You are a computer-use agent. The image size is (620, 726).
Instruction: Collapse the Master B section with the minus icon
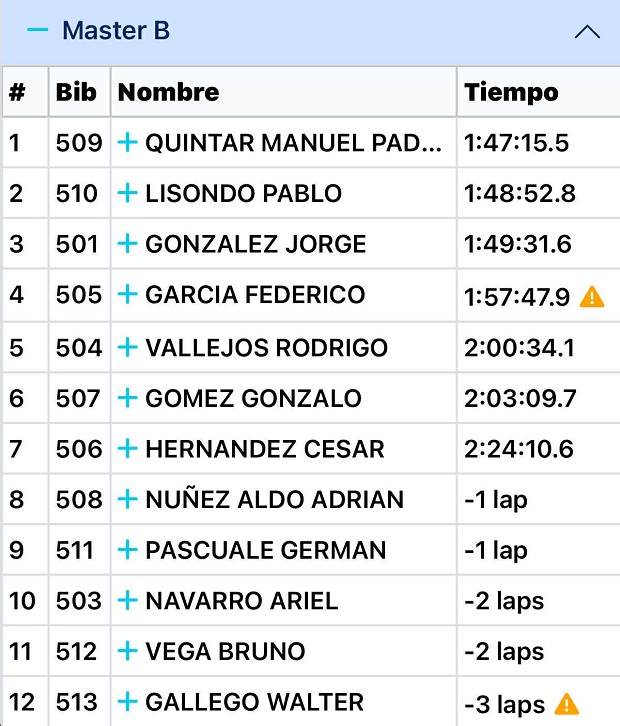pos(38,31)
